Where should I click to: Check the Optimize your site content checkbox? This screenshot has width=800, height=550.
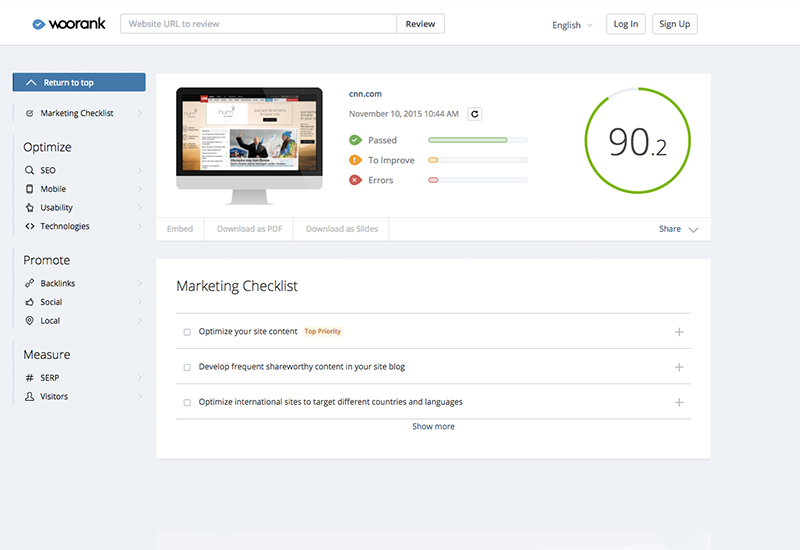[187, 331]
